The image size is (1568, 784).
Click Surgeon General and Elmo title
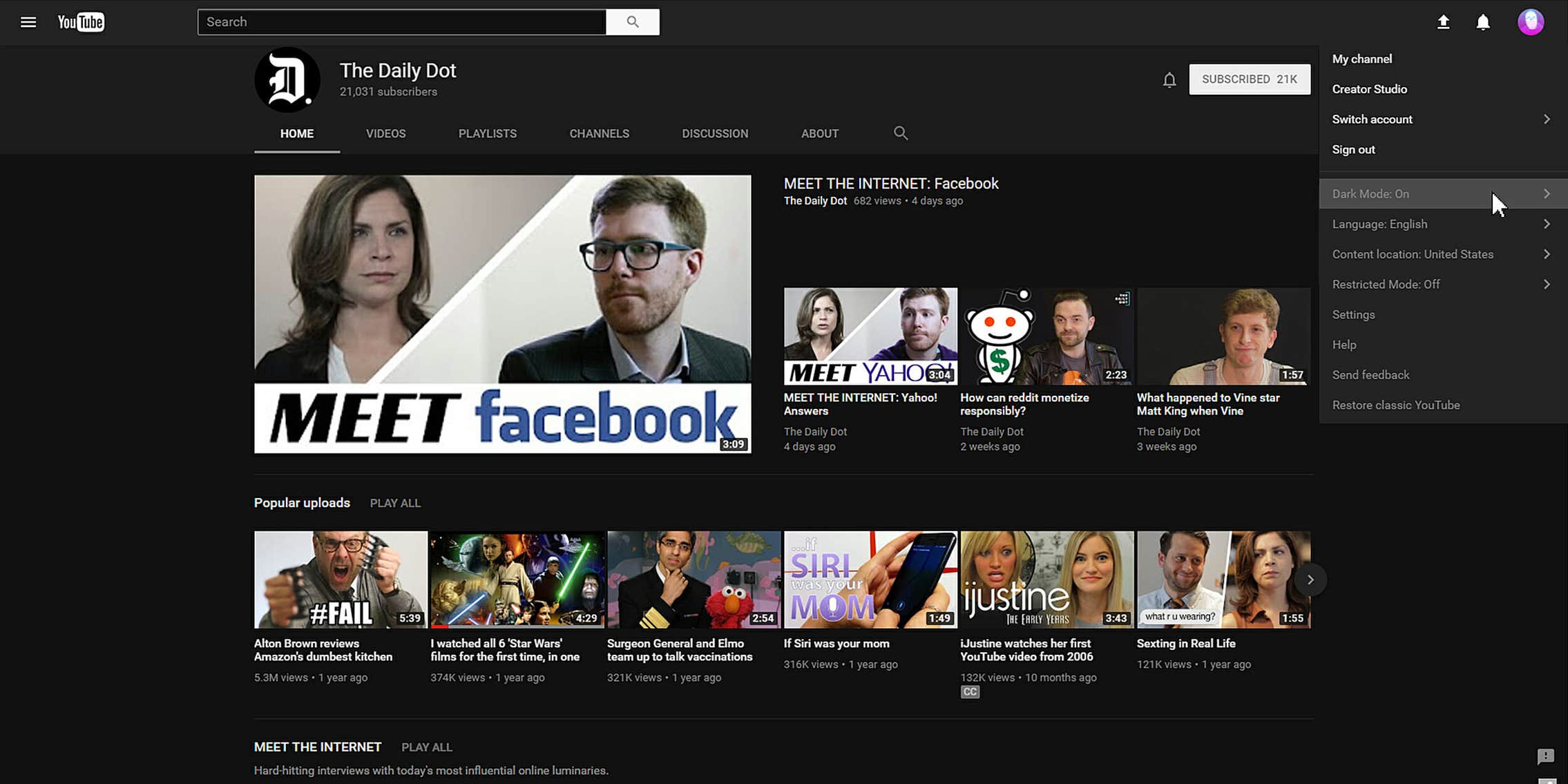[x=680, y=650]
